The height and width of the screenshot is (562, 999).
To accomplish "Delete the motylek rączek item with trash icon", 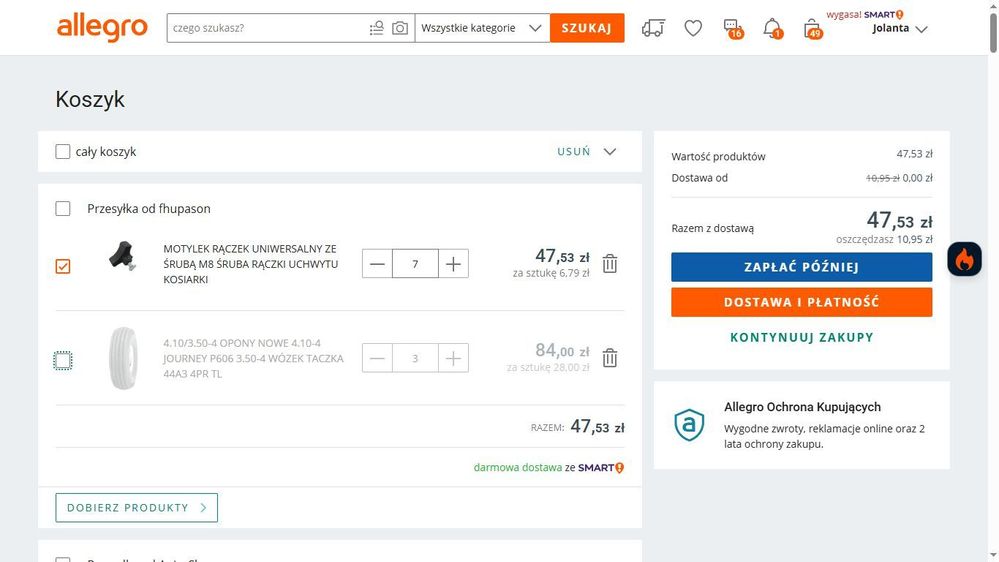I will point(610,264).
